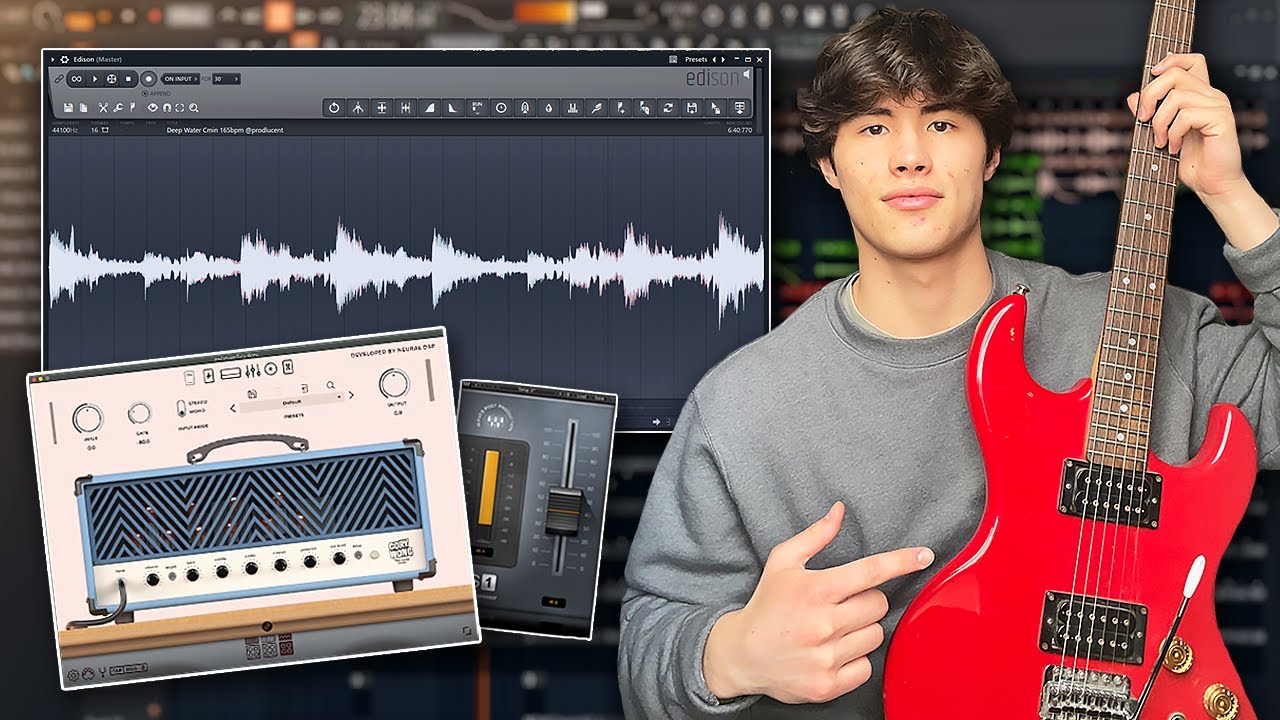This screenshot has height=720, width=1280.
Task: Open Edison's clock time stretch tool
Action: click(x=501, y=107)
